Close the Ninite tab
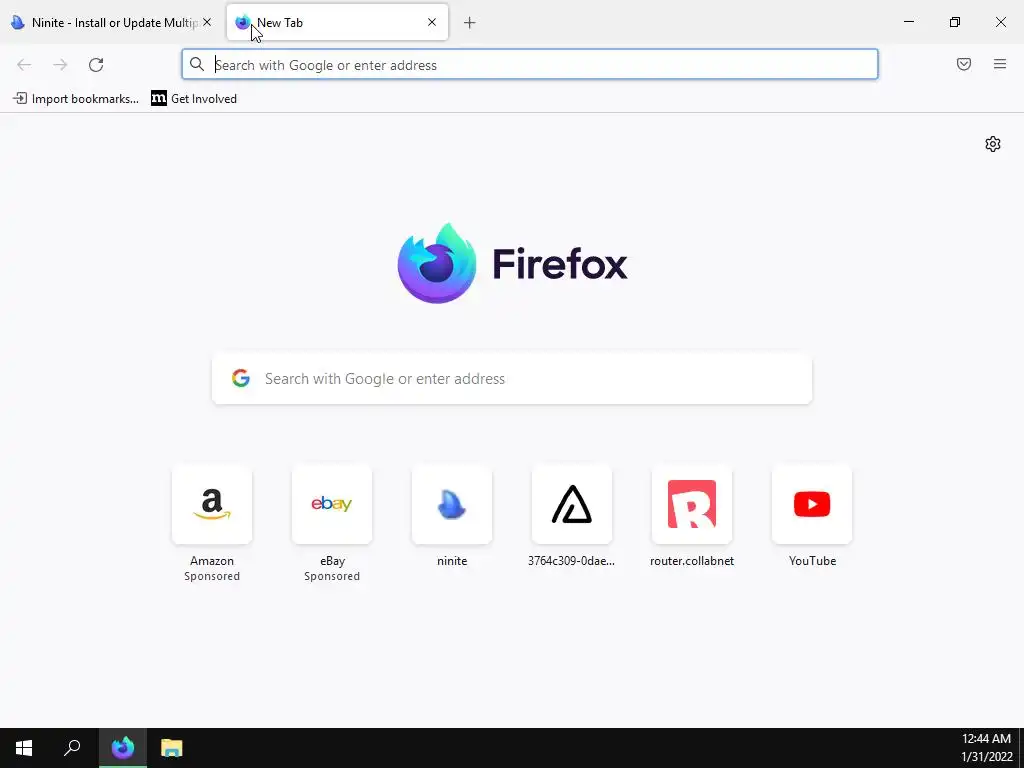The width and height of the screenshot is (1024, 768). [x=207, y=22]
